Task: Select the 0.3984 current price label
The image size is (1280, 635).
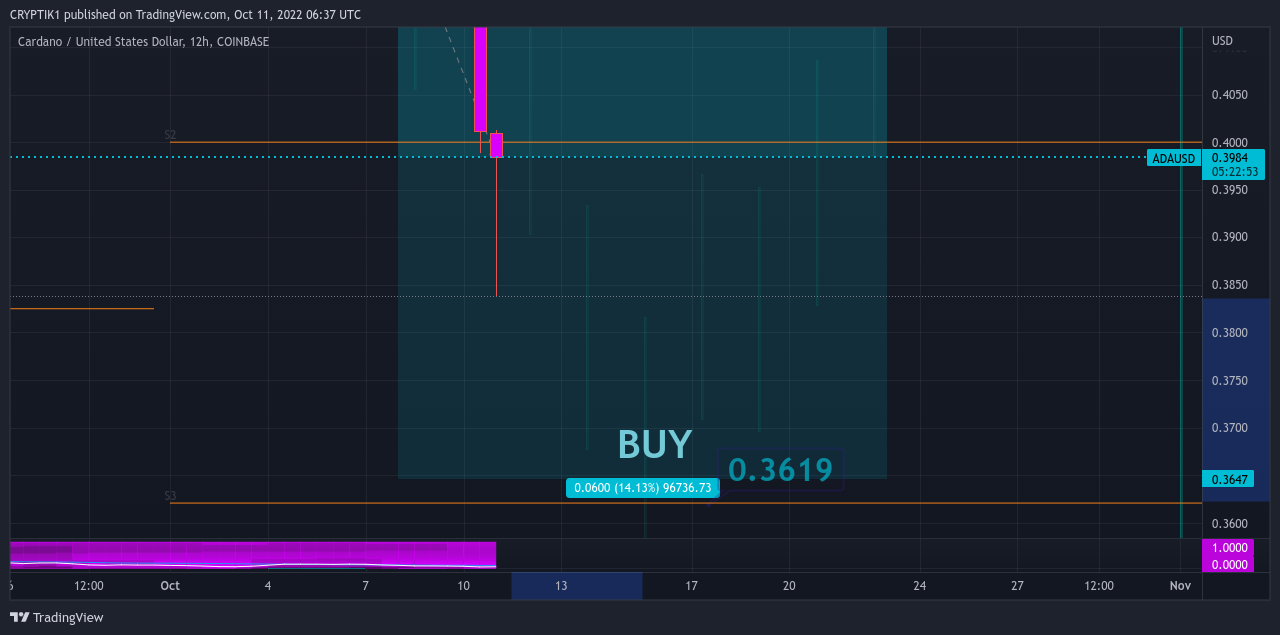Action: (1229, 157)
